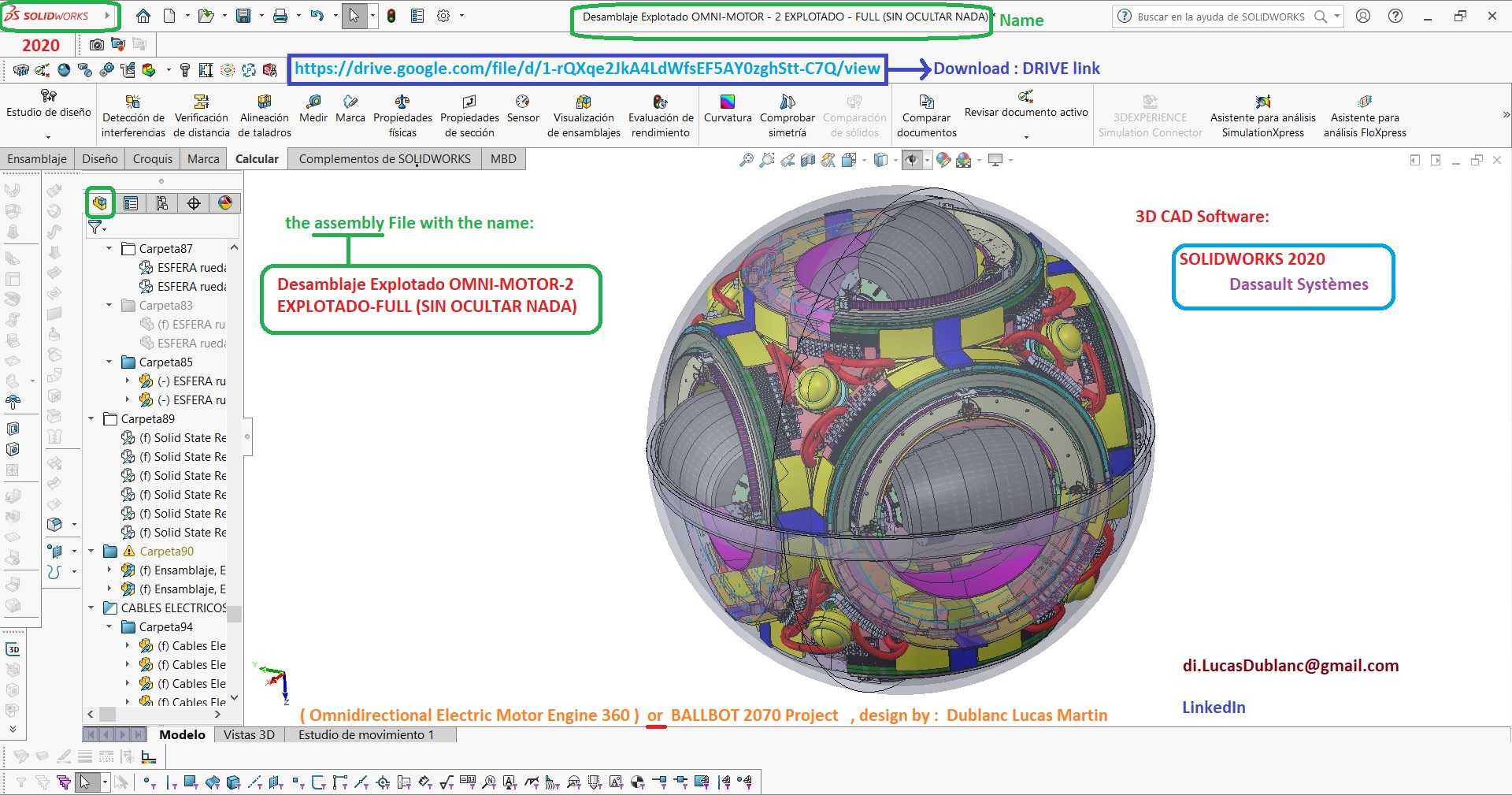Open Propiedades físicas mass properties

click(x=402, y=116)
